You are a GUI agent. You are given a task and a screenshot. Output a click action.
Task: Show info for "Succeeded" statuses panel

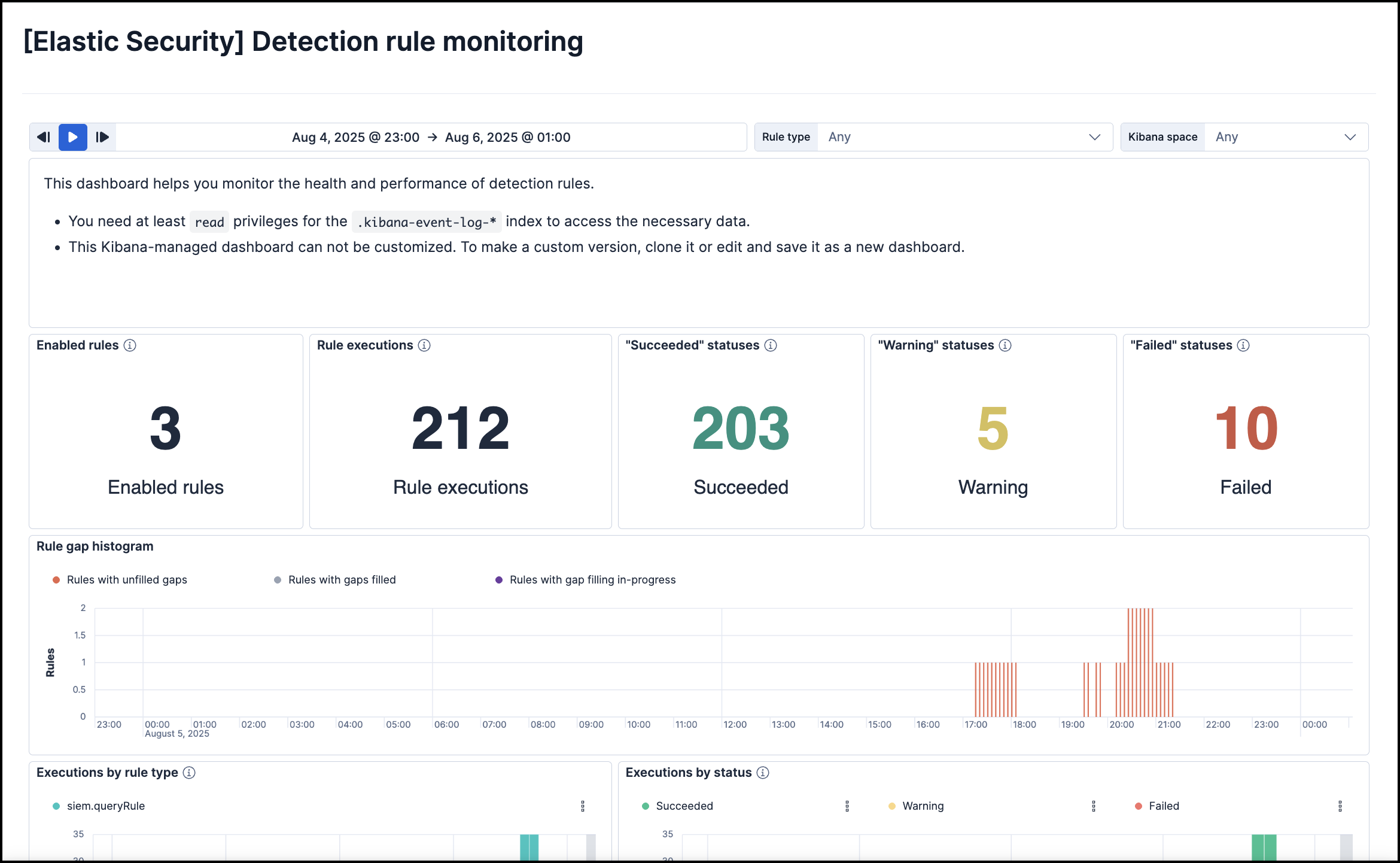point(770,345)
